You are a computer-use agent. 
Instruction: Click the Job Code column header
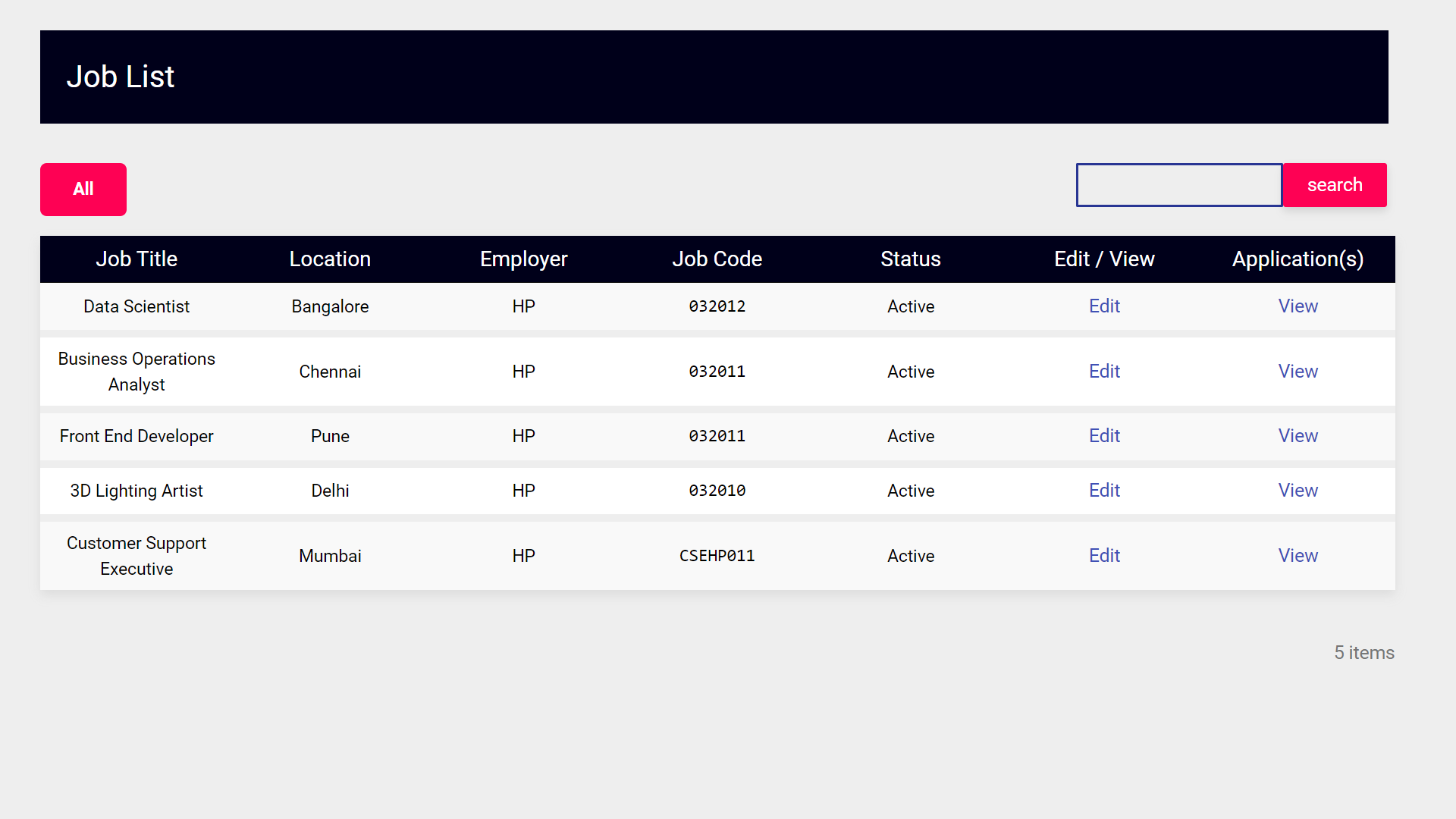pyautogui.click(x=717, y=259)
